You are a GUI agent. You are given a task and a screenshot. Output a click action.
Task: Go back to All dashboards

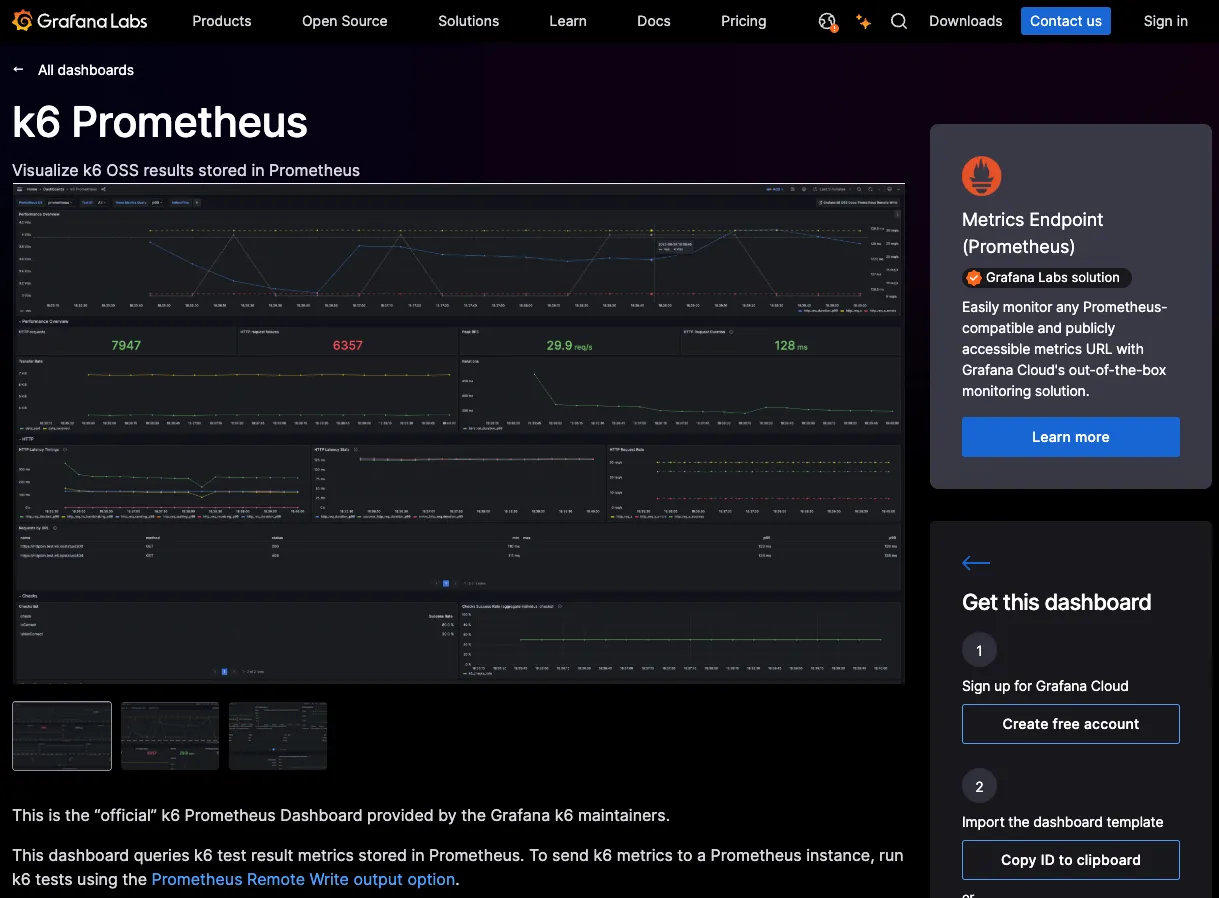[86, 70]
